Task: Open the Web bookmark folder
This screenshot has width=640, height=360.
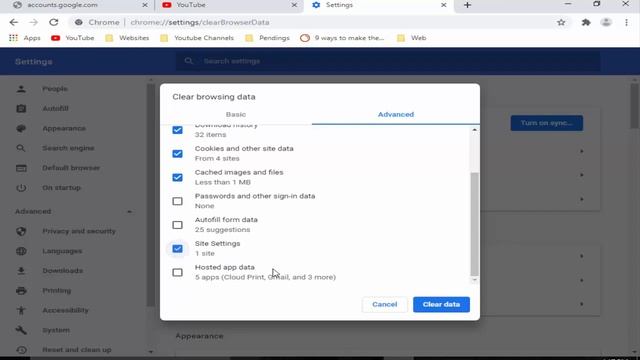Action: coord(412,38)
